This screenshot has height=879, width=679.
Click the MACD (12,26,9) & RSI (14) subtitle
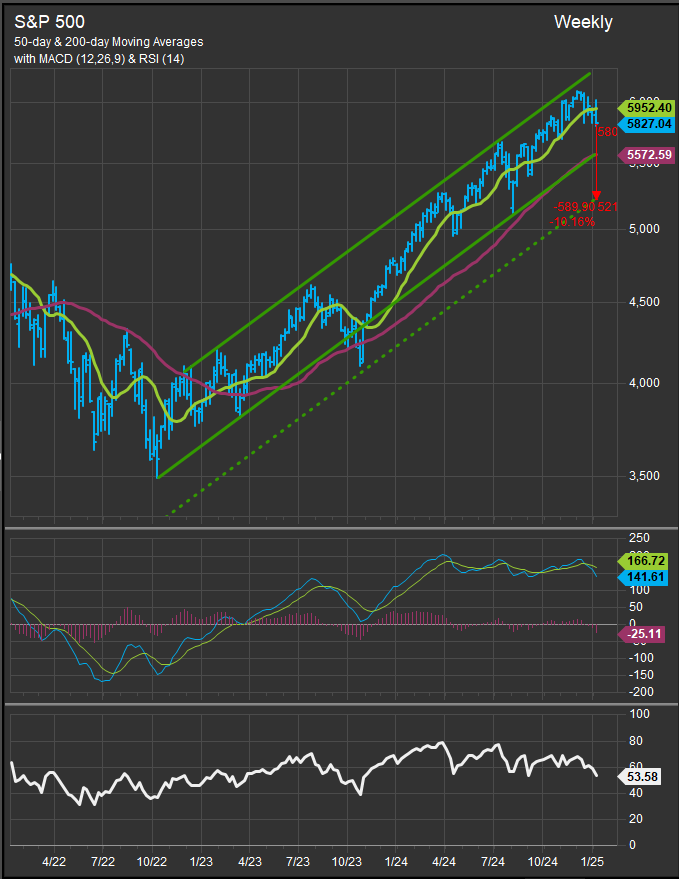(x=99, y=58)
